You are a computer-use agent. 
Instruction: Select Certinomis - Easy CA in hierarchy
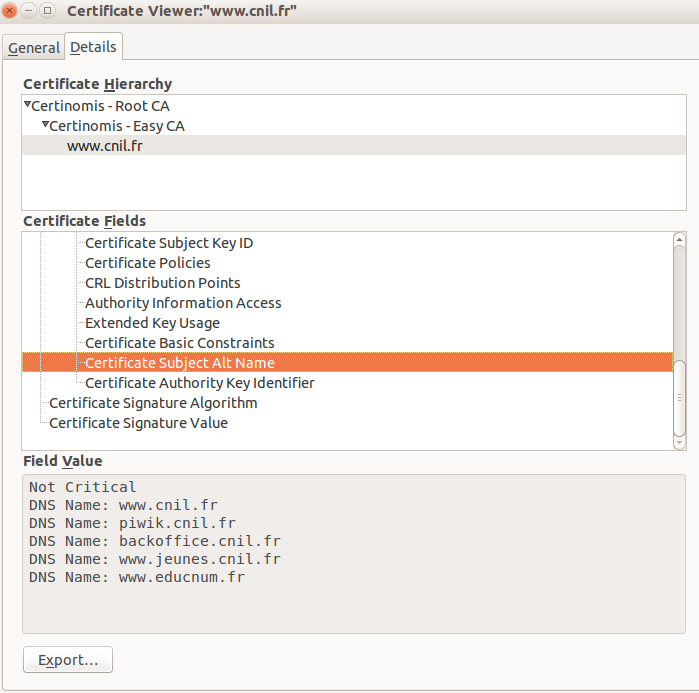pyautogui.click(x=117, y=126)
